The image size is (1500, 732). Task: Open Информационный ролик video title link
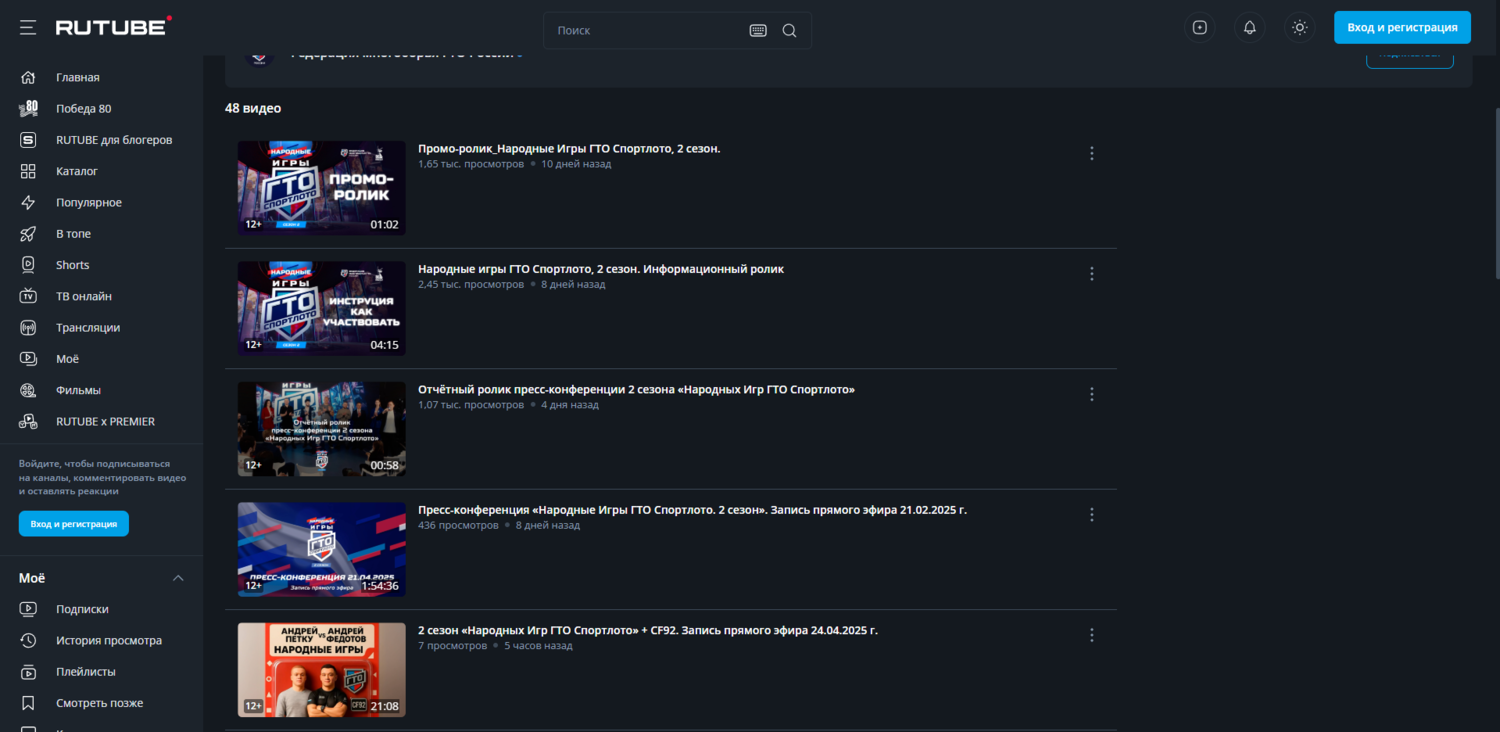pos(601,269)
